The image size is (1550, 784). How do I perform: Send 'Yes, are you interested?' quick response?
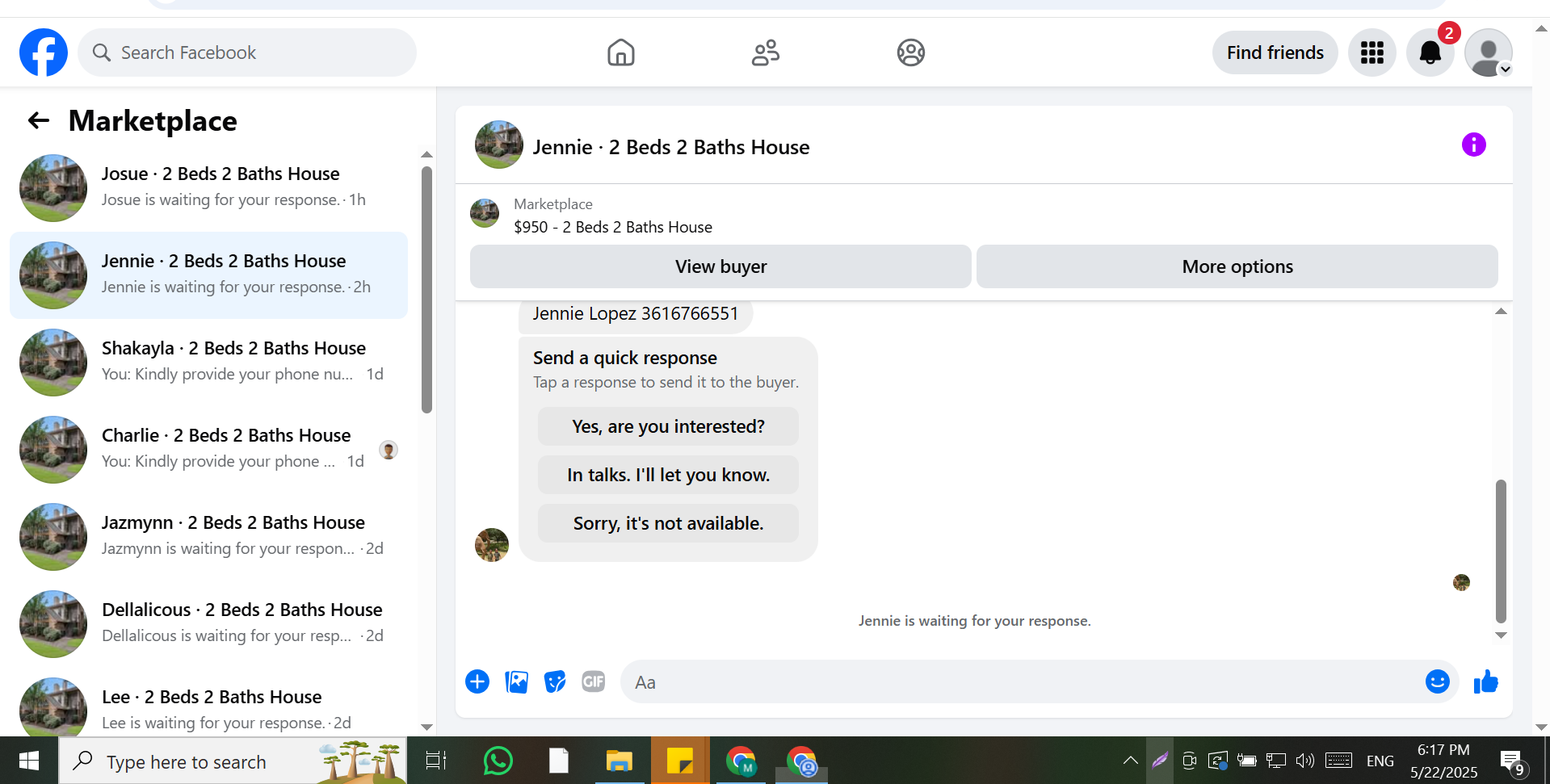pos(668,426)
